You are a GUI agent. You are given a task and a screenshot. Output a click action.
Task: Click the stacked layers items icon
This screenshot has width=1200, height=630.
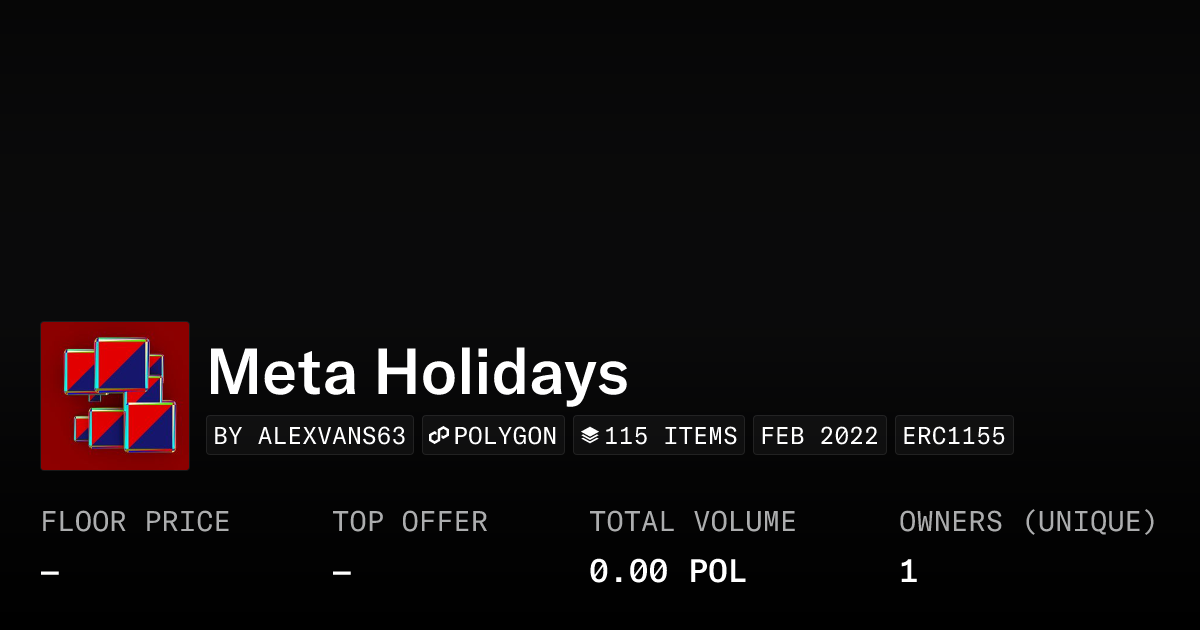(590, 436)
